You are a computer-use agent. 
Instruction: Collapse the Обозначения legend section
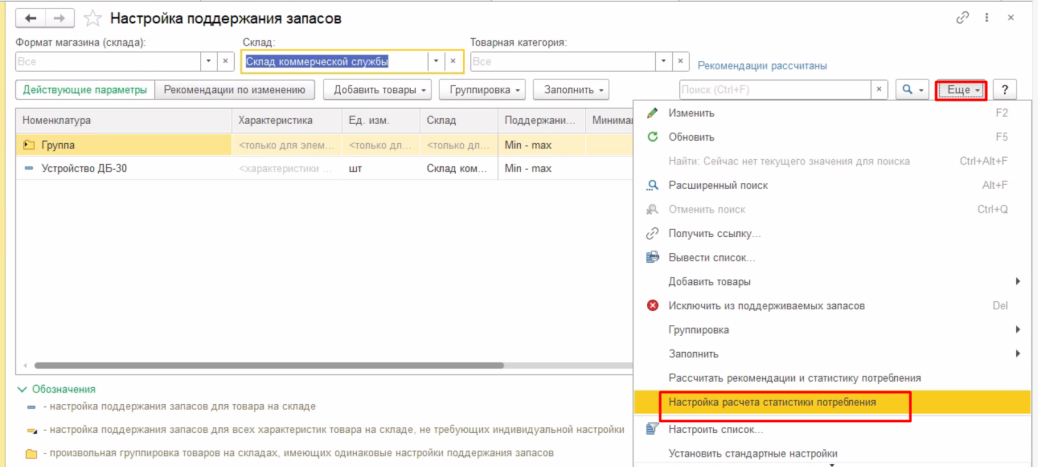[22, 389]
